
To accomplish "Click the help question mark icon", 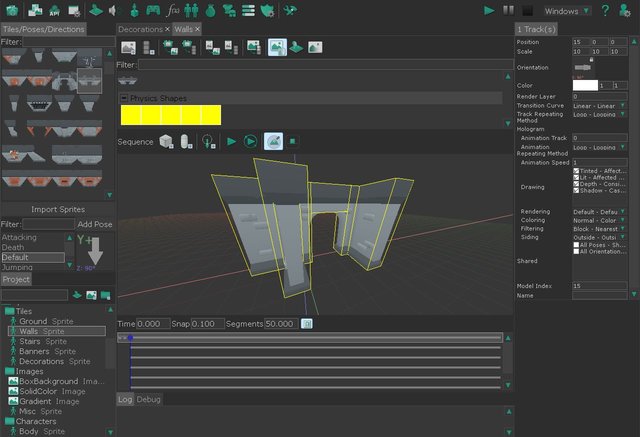I will [x=605, y=10].
